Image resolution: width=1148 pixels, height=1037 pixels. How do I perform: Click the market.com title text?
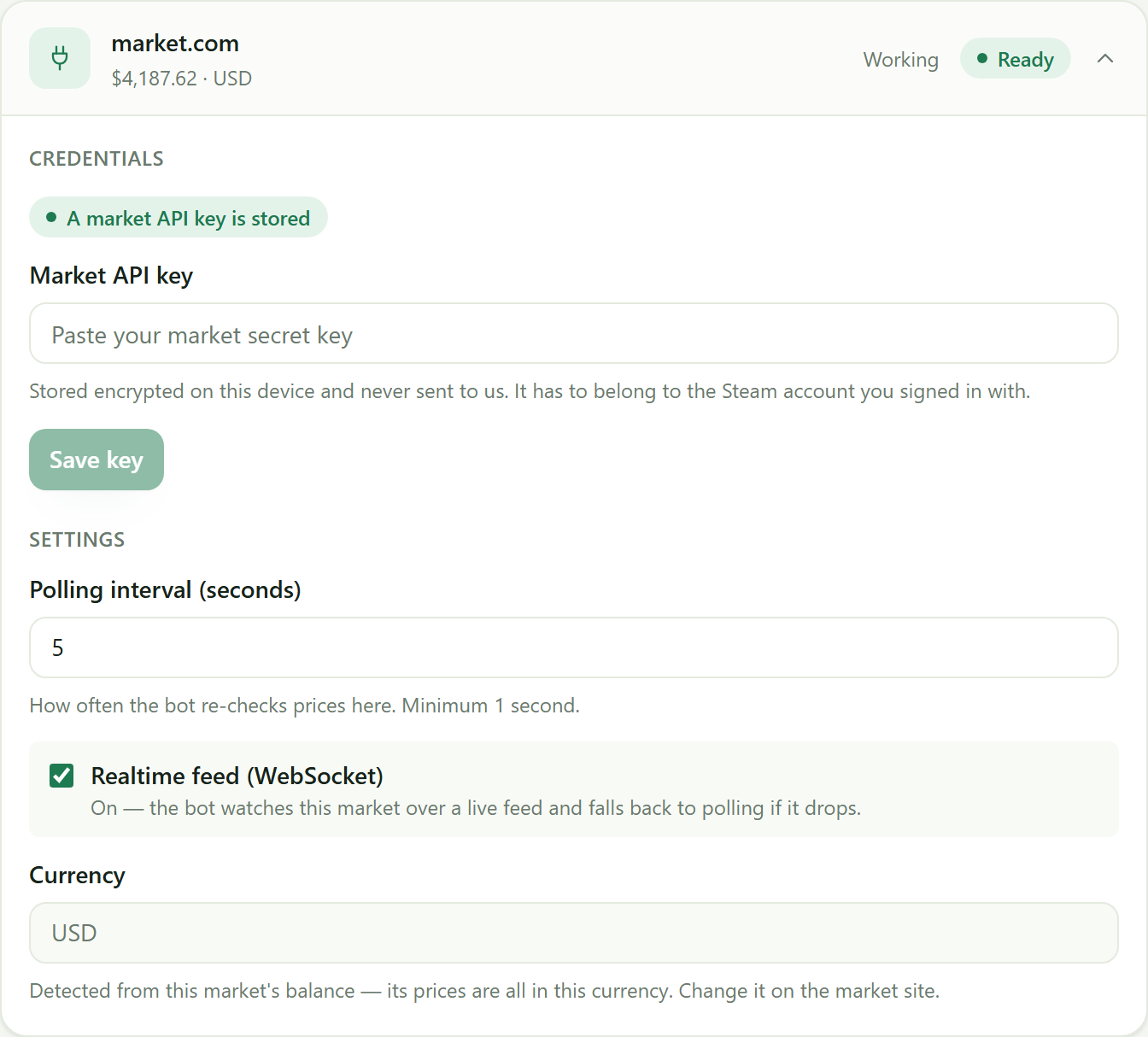point(175,44)
